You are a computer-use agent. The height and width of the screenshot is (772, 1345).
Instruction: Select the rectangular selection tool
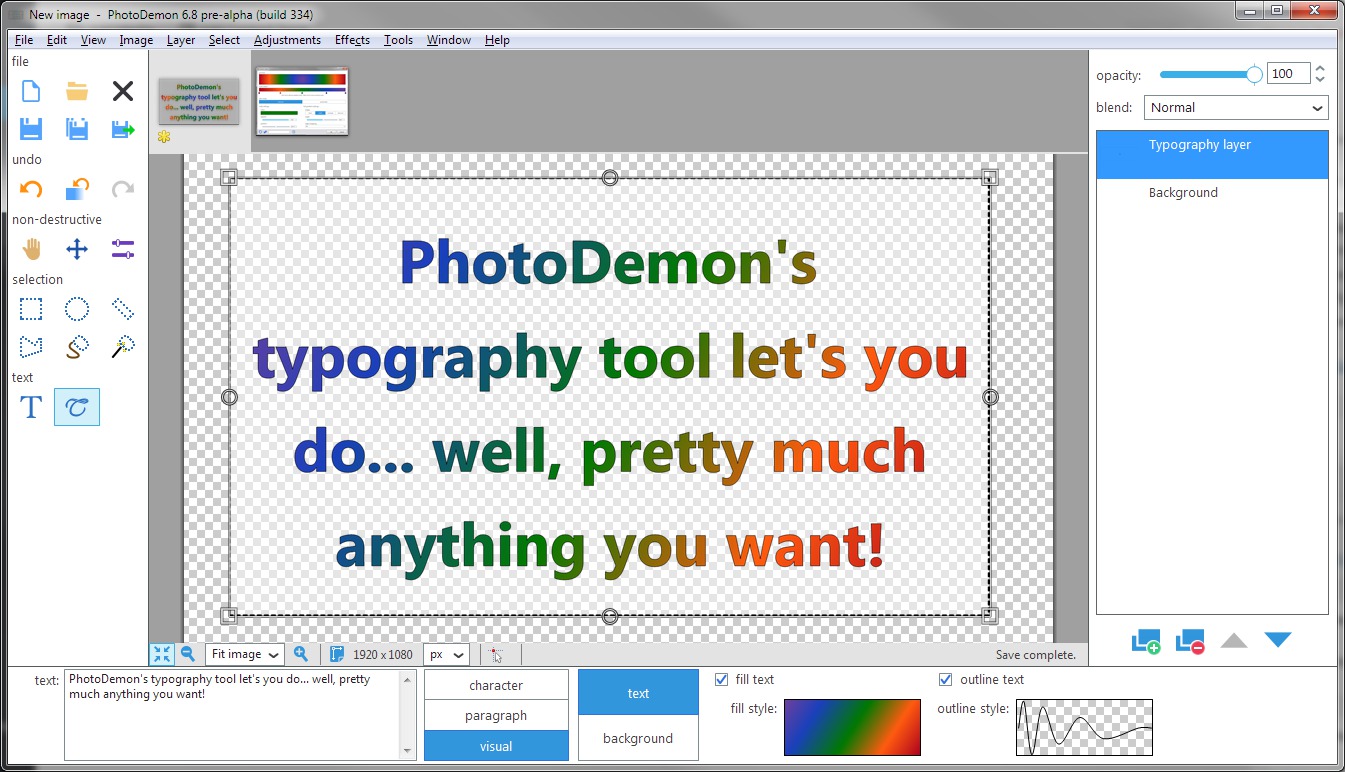click(31, 309)
